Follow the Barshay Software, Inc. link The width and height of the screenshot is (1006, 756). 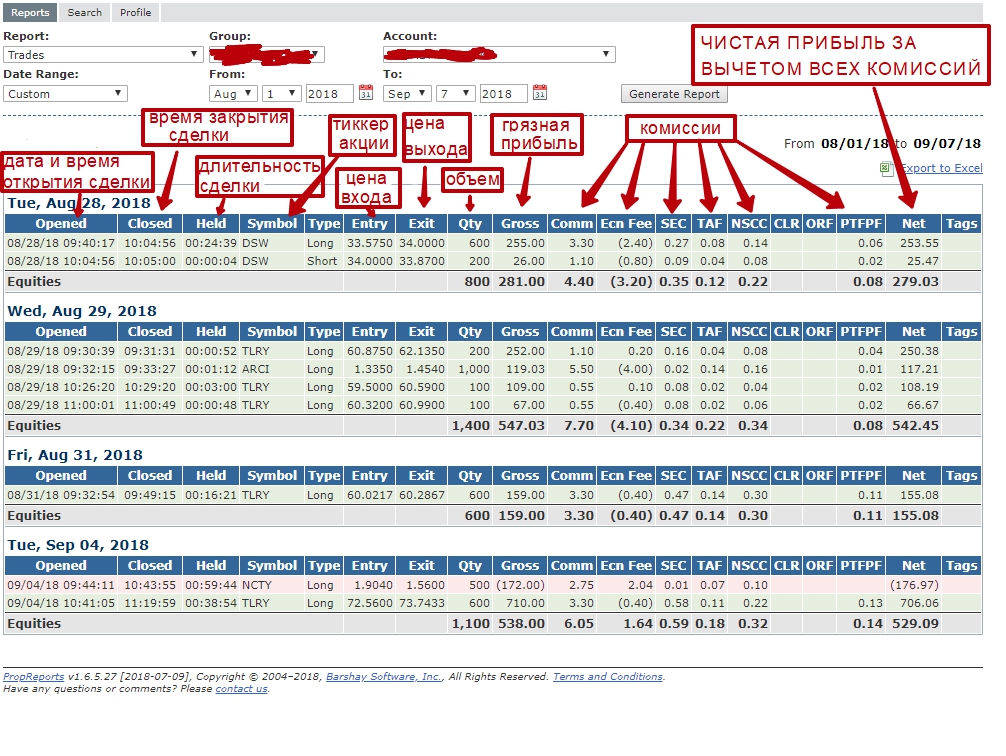click(x=383, y=677)
